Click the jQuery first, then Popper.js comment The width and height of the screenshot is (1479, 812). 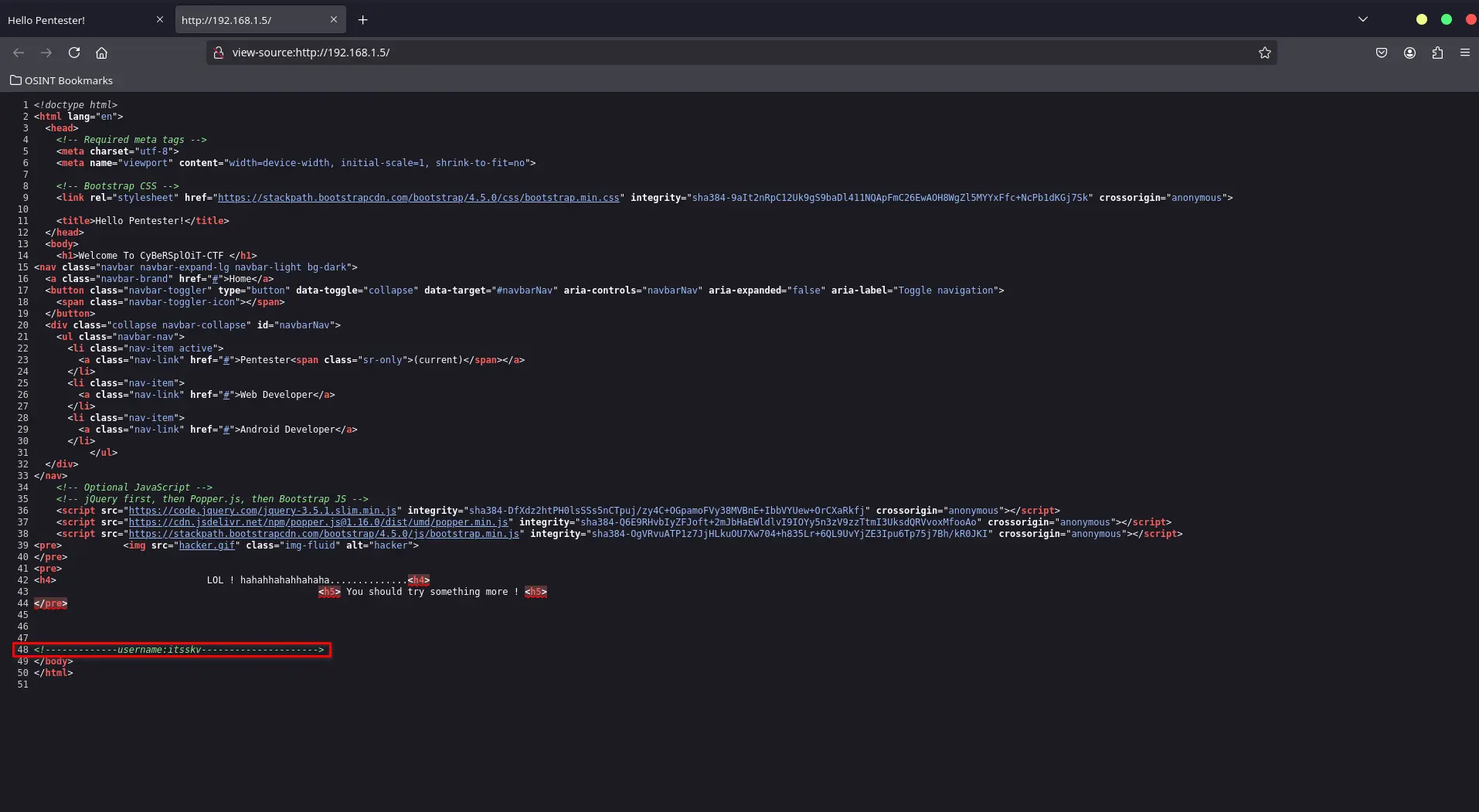pyautogui.click(x=212, y=499)
